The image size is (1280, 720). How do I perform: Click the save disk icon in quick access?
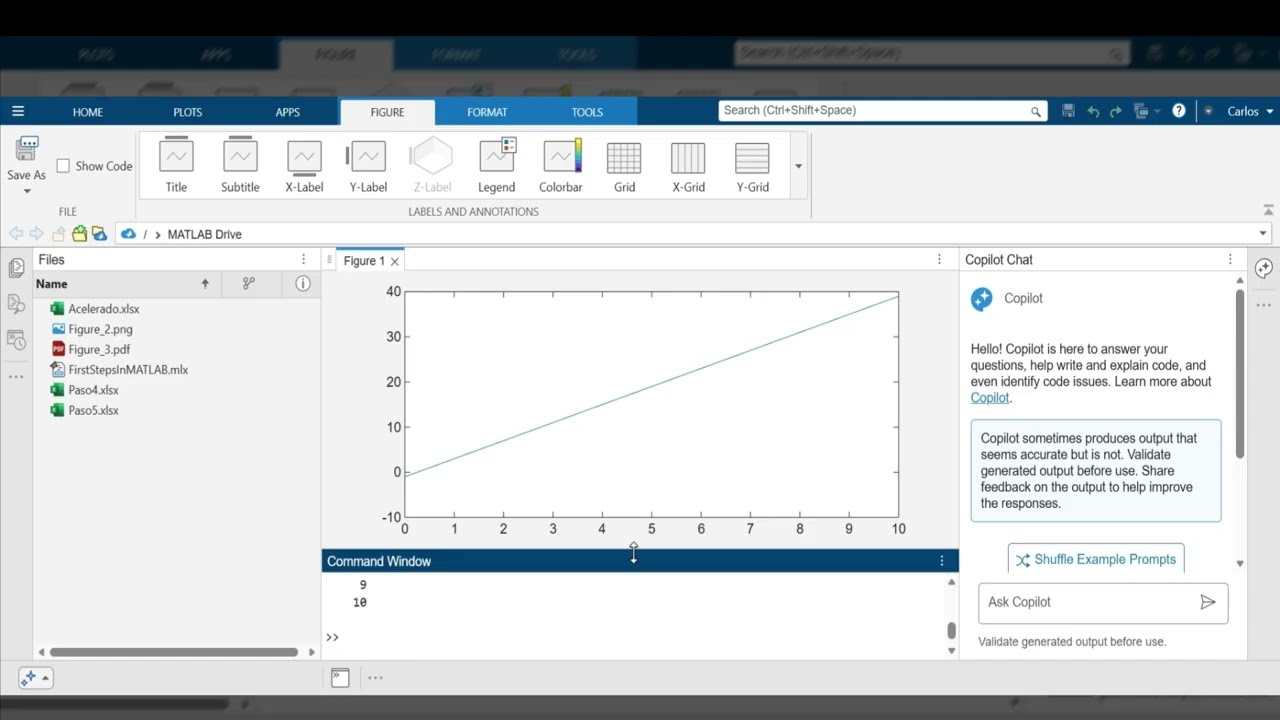pos(1068,111)
